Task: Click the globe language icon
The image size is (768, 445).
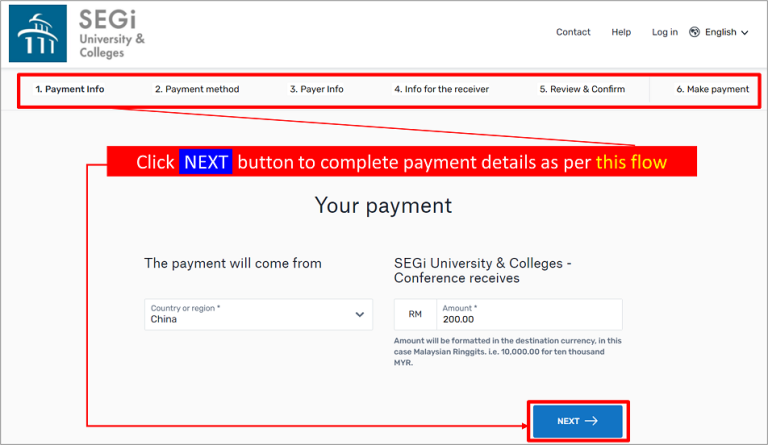Action: [694, 32]
